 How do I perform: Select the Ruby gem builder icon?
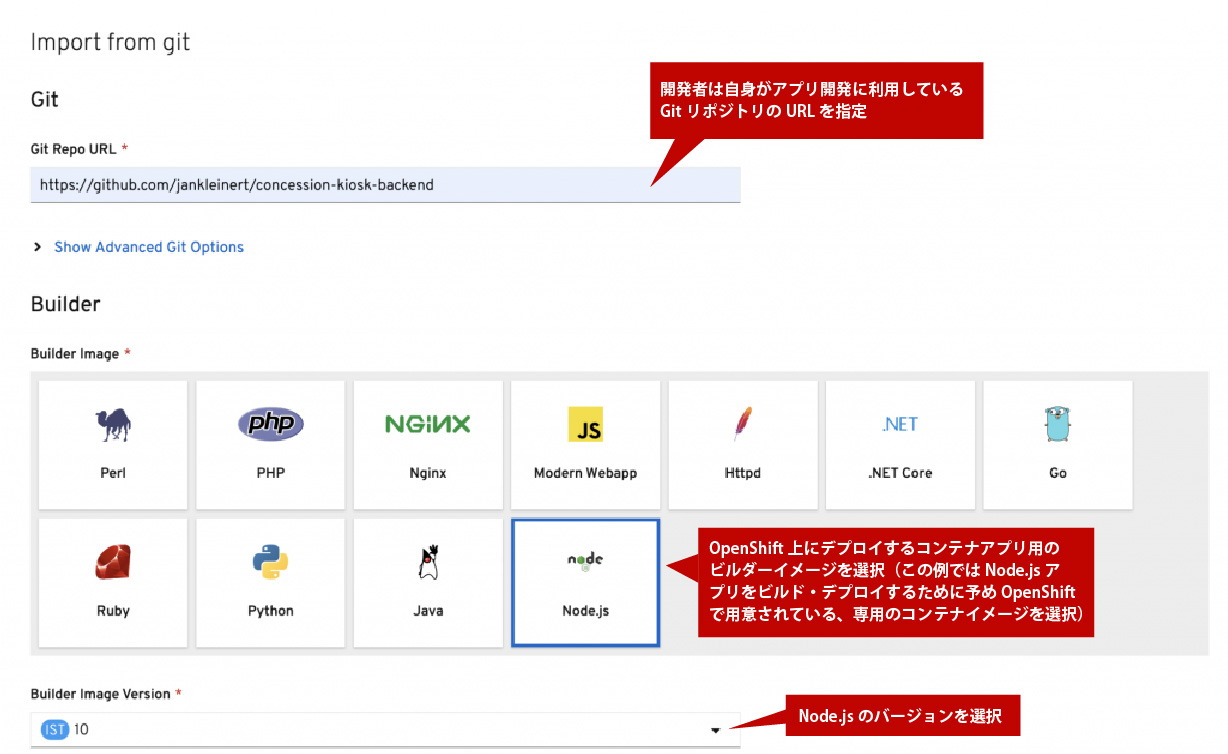113,563
